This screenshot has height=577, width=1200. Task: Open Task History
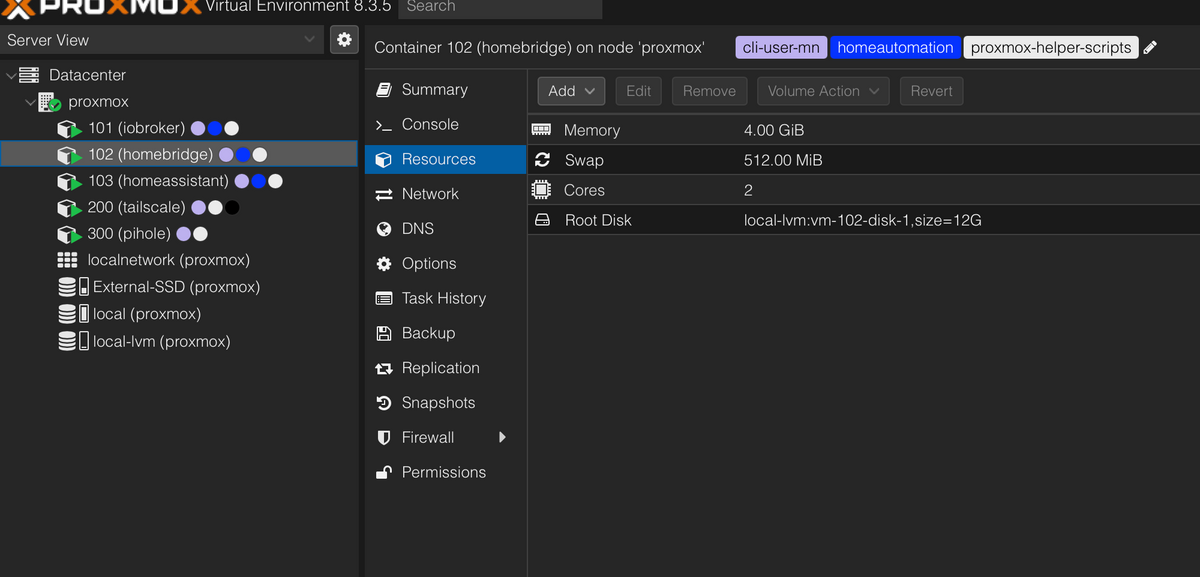pos(445,298)
